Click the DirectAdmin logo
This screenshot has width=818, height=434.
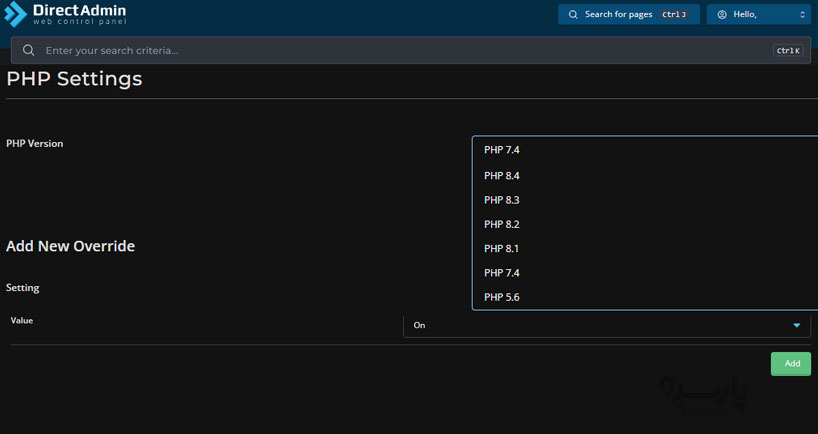coord(65,14)
